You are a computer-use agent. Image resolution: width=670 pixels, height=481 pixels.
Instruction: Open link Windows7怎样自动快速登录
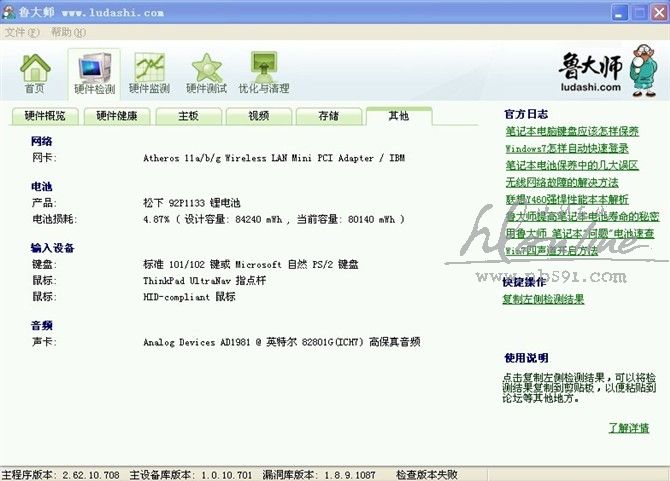(x=567, y=148)
